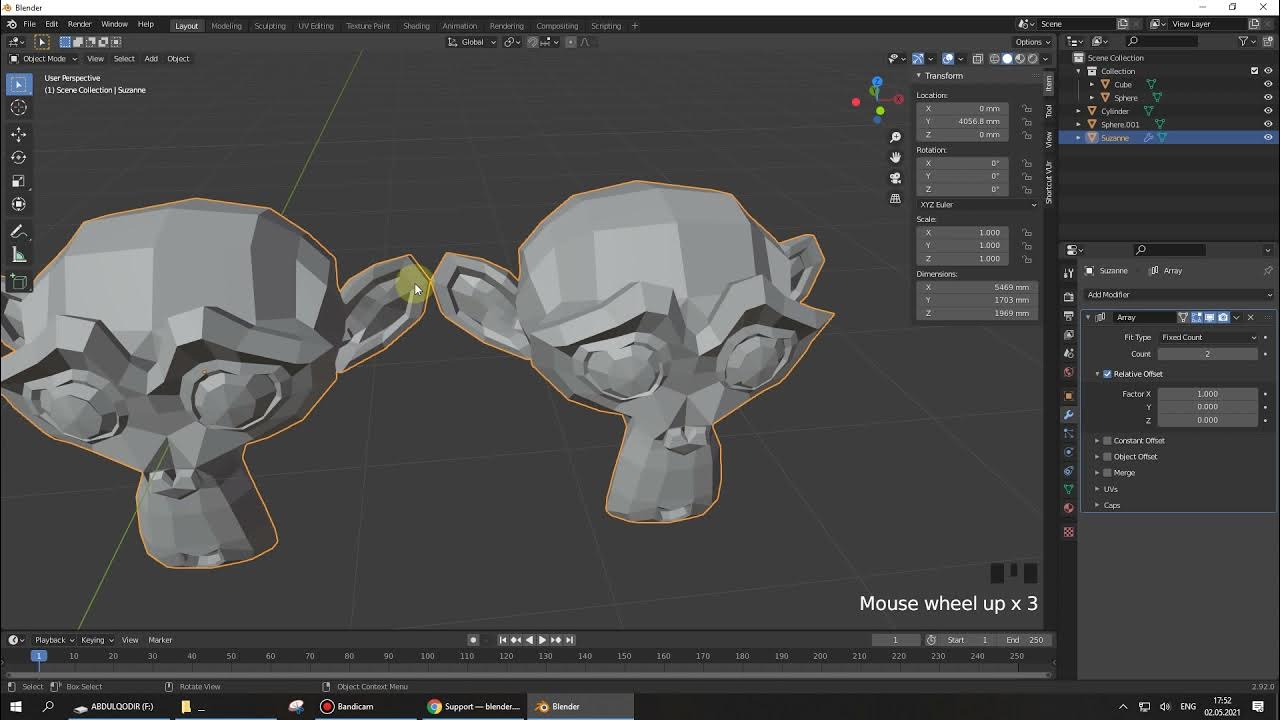
Task: Select the Add Cube tool
Action: point(18,282)
